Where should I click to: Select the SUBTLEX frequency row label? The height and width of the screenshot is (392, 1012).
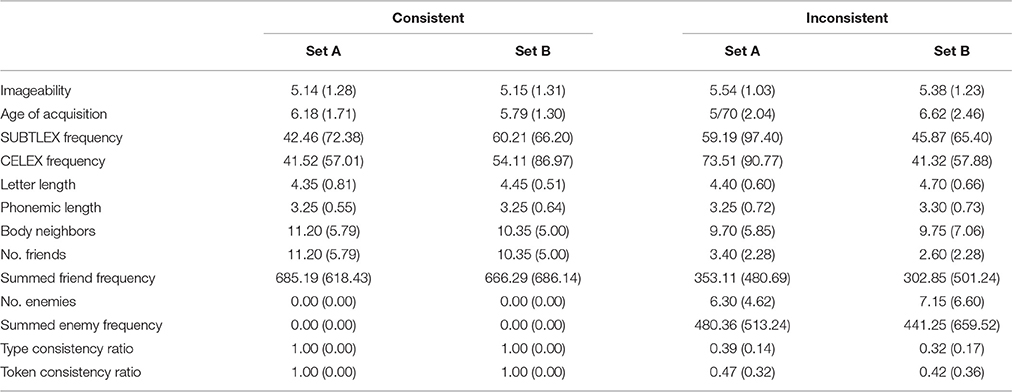[61, 138]
